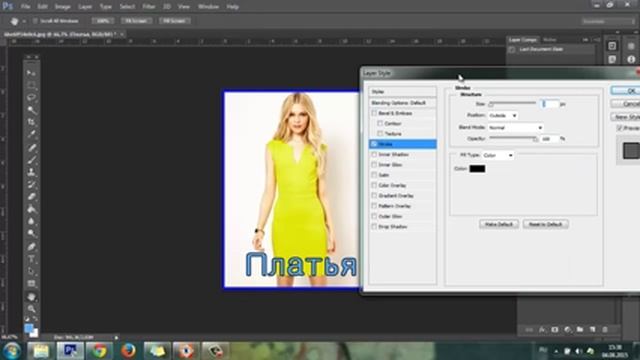Select the Brush tool

31,160
